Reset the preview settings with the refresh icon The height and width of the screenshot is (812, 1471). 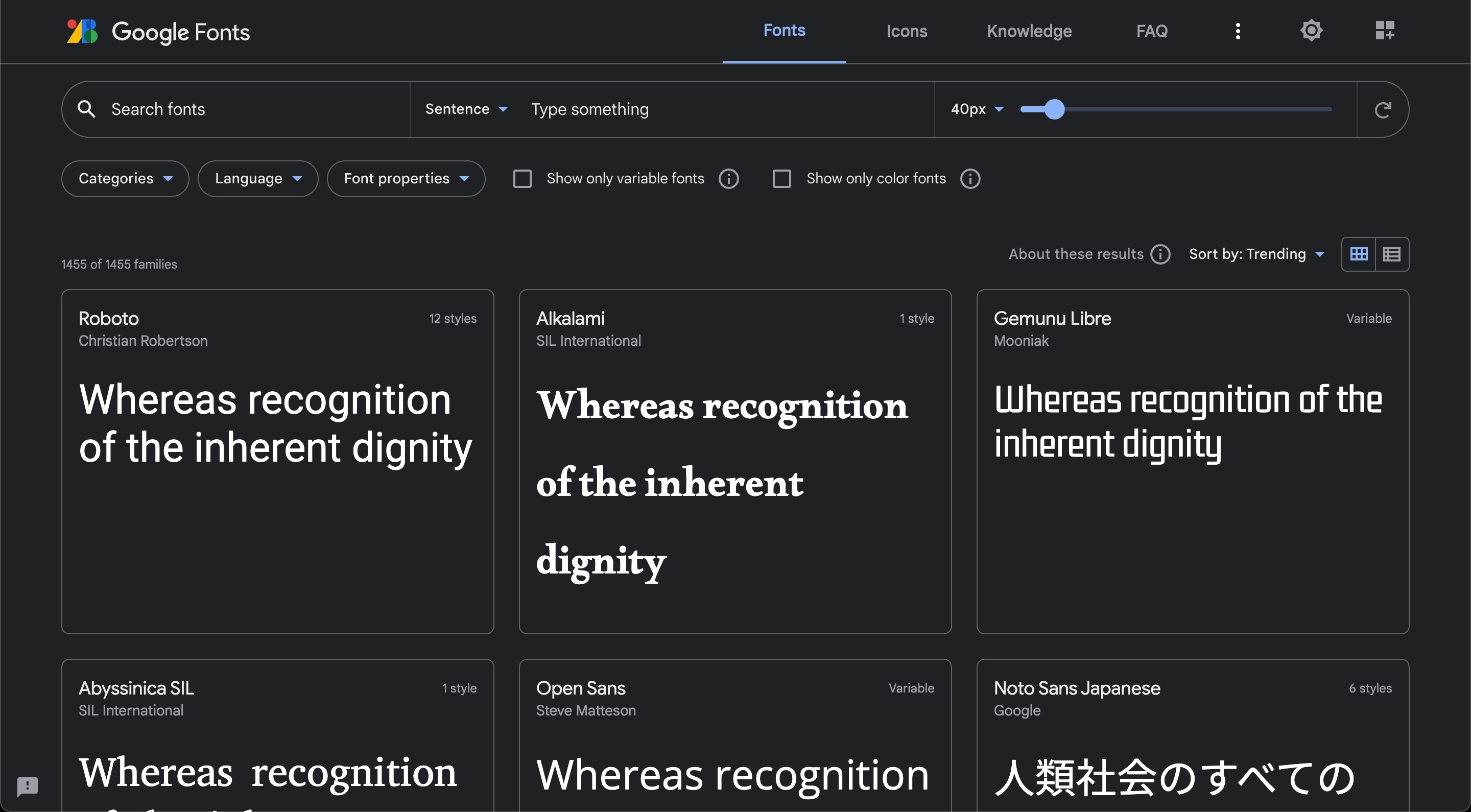click(x=1383, y=110)
